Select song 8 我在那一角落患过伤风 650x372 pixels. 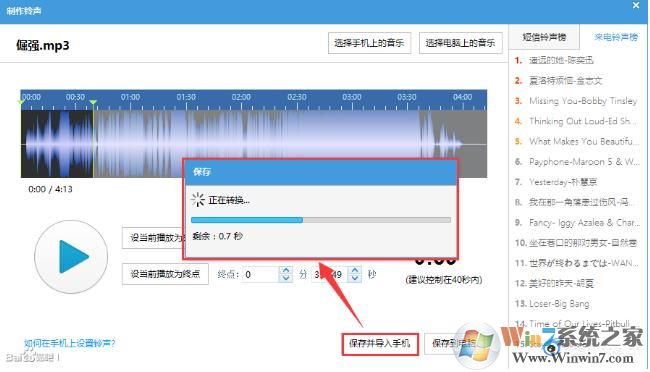point(574,202)
